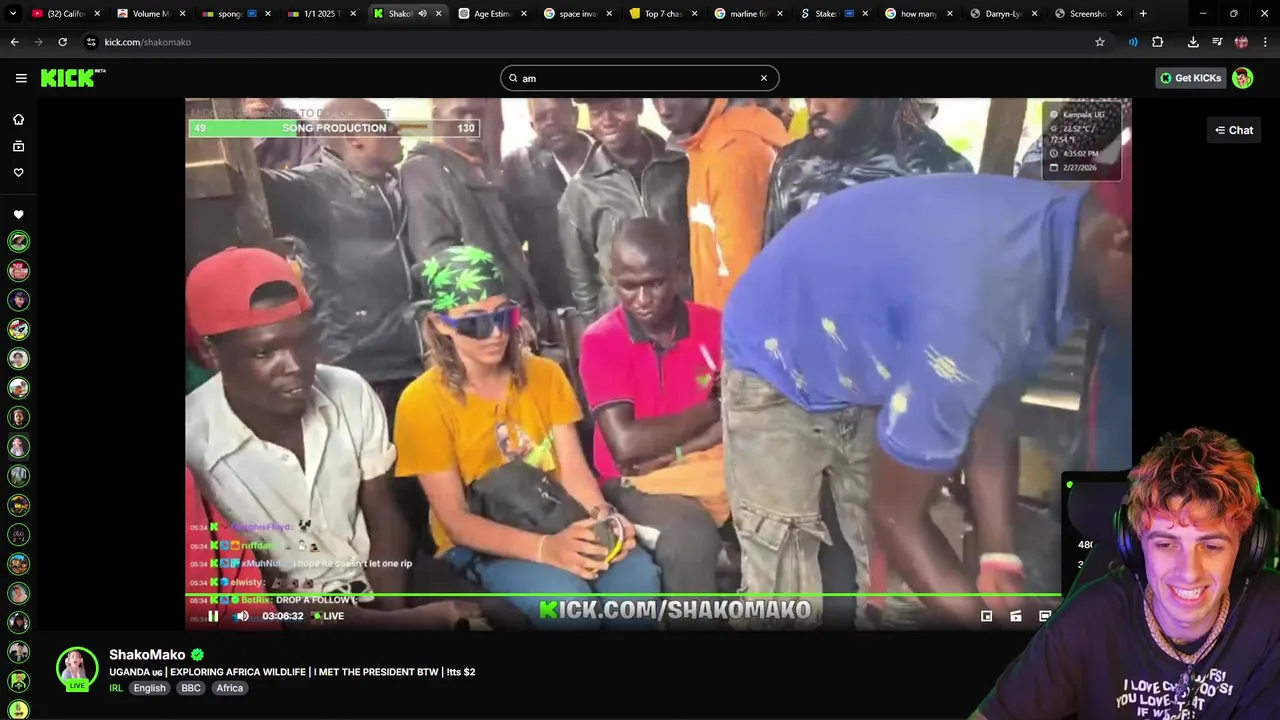Click the Get KICKs button
This screenshot has height=720, width=1280.
(1190, 78)
